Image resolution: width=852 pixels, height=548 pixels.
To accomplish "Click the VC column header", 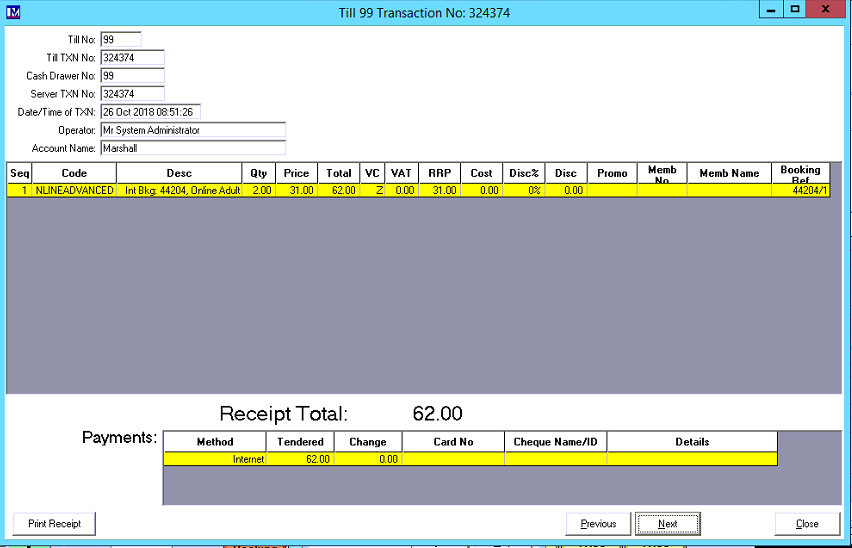I will (x=372, y=173).
